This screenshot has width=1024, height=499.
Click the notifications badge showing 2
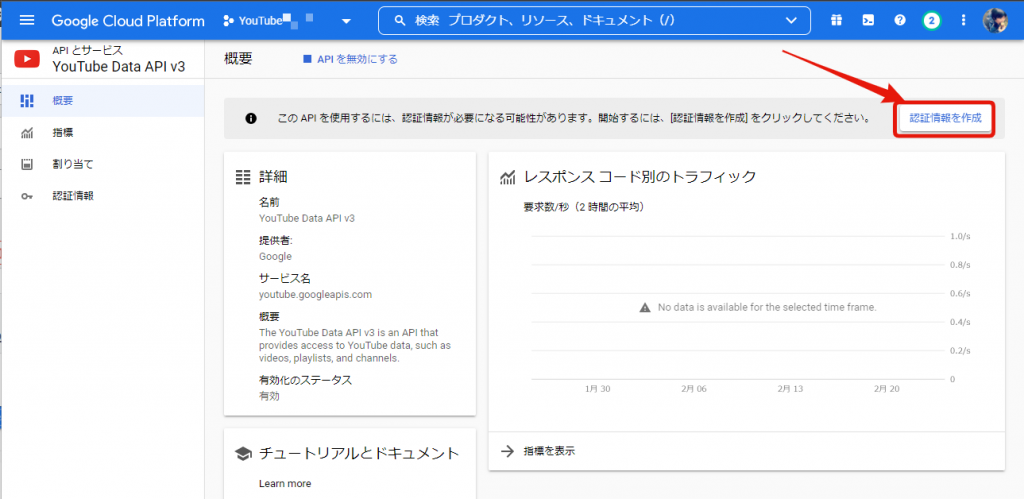[x=932, y=20]
